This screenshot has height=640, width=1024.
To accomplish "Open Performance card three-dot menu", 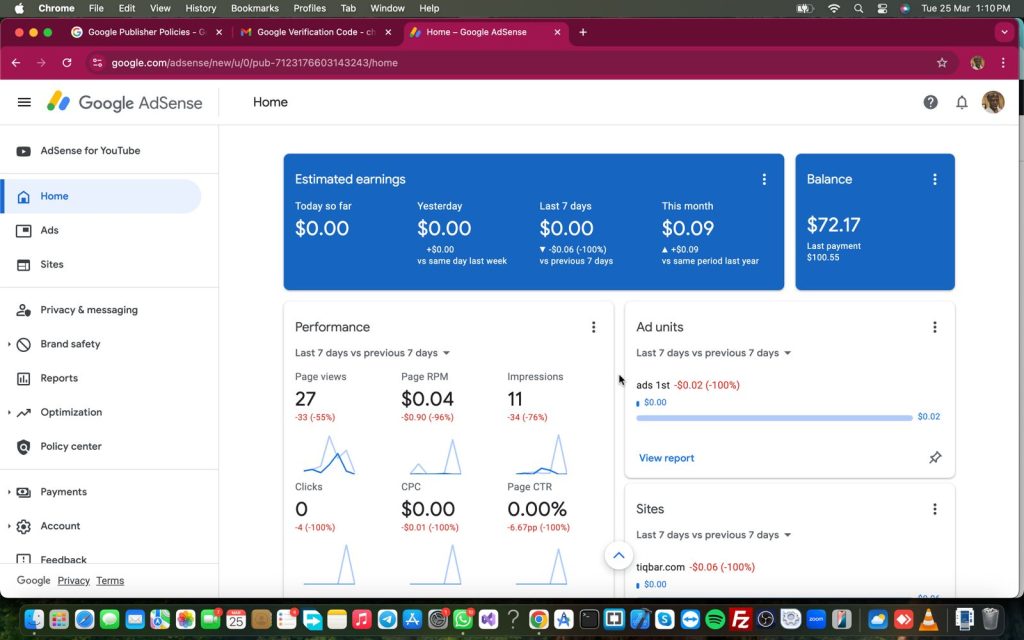I will pos(593,327).
